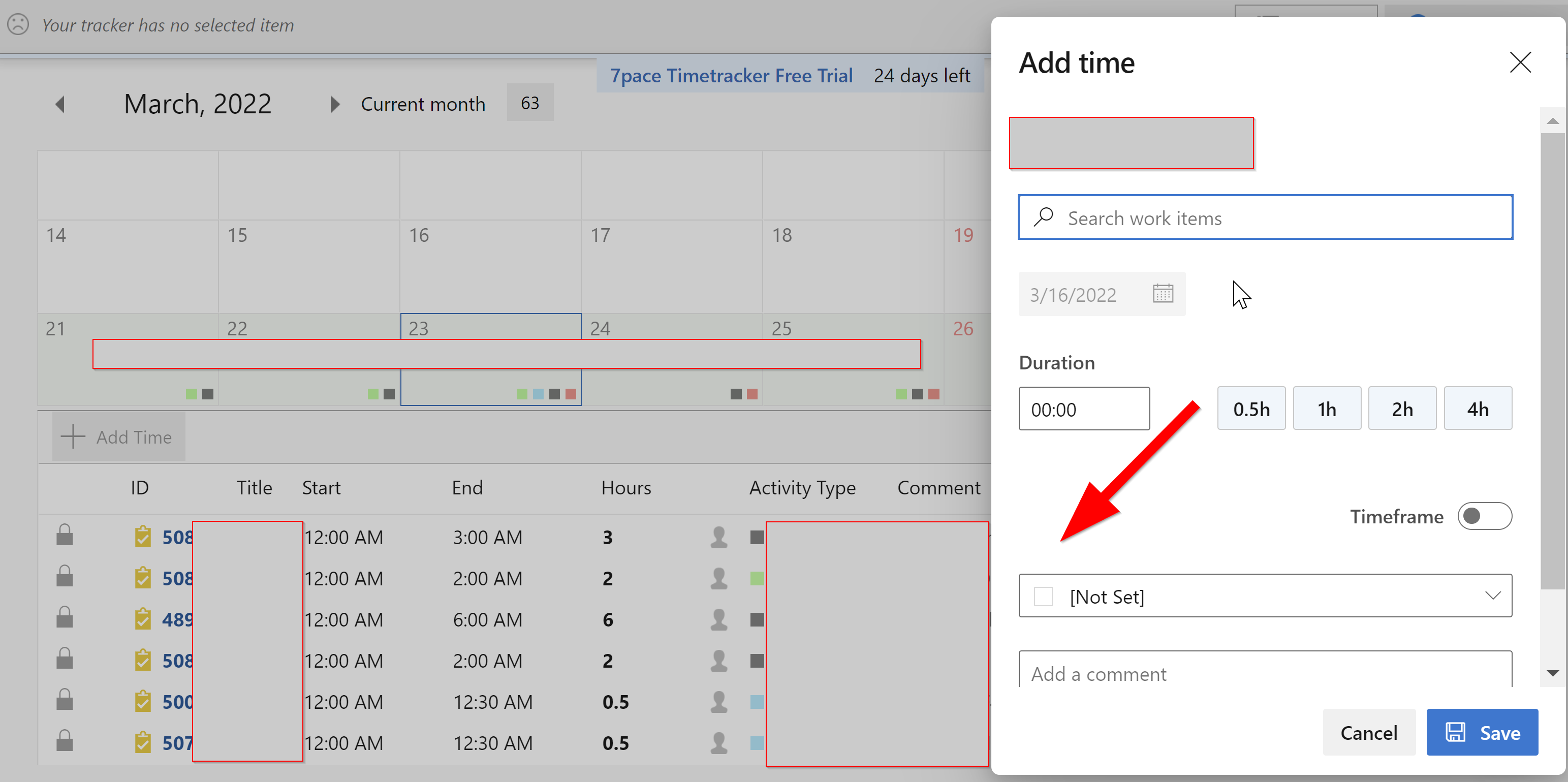Click the task icon in the 489 row

142,619
